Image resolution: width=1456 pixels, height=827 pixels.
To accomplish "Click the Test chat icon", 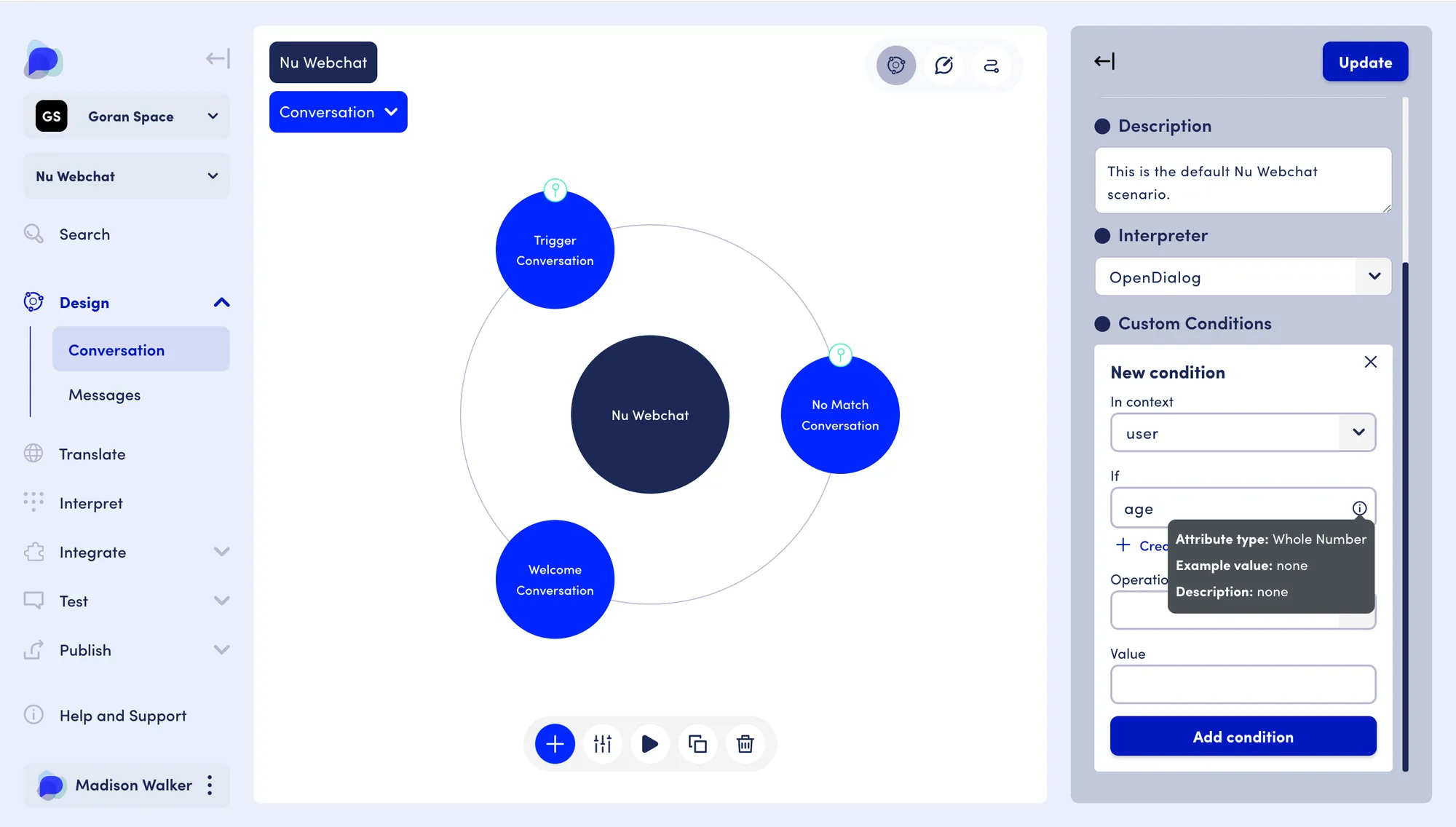I will tap(33, 601).
